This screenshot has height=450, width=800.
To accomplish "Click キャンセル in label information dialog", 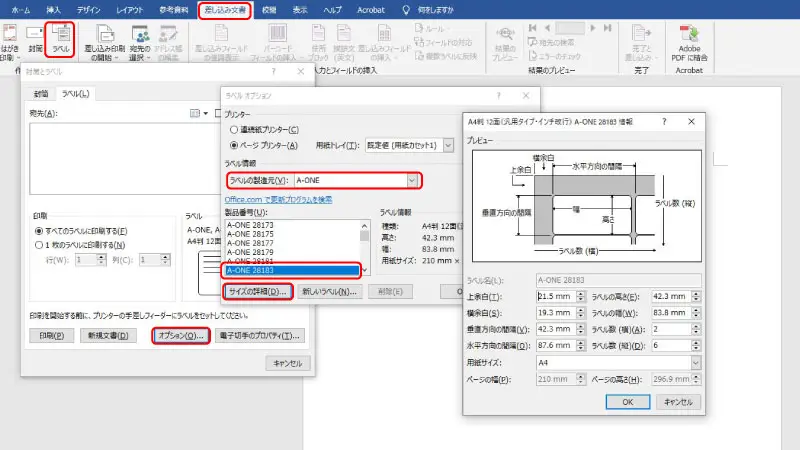I will (678, 402).
